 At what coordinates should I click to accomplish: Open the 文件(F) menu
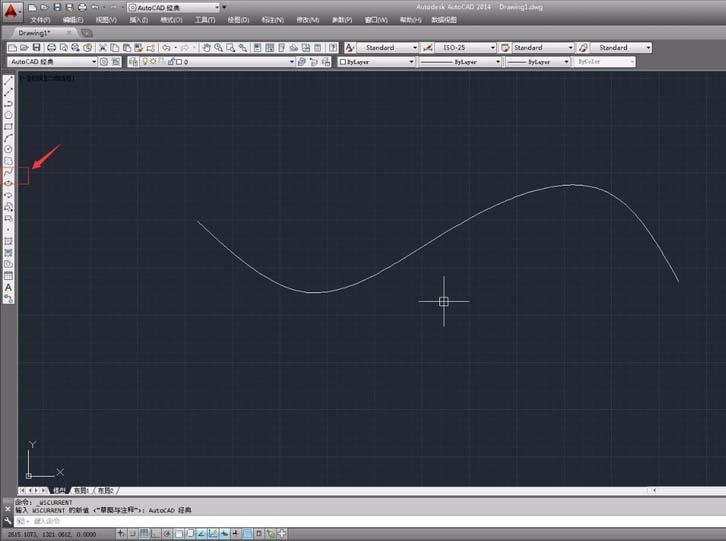pos(40,20)
